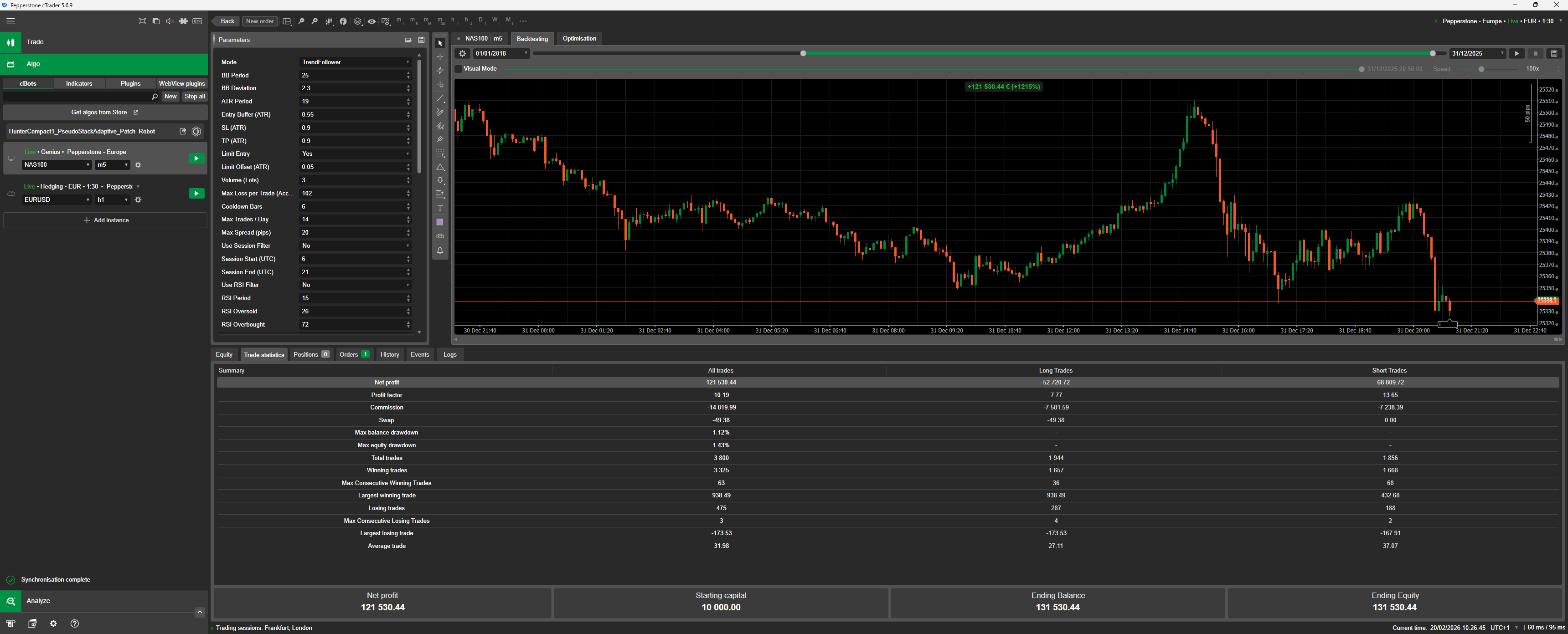This screenshot has height=634, width=1568.
Task: Click the chart viewing options eye icon
Action: (x=371, y=21)
